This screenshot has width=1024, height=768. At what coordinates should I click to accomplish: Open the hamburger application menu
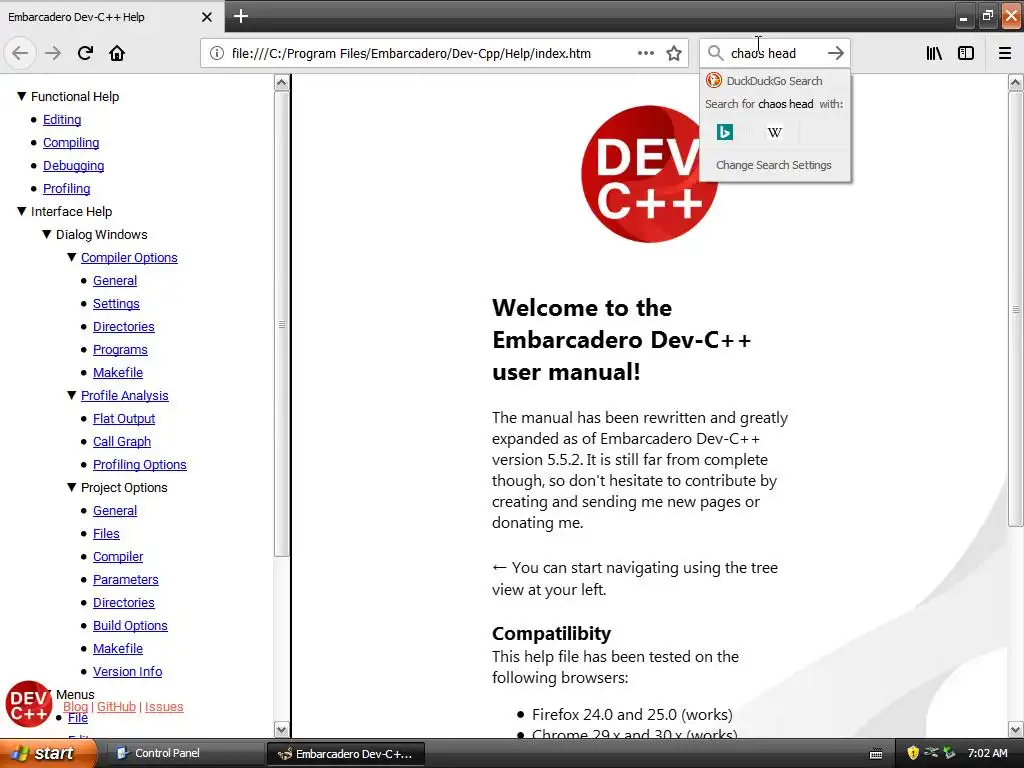point(1005,53)
